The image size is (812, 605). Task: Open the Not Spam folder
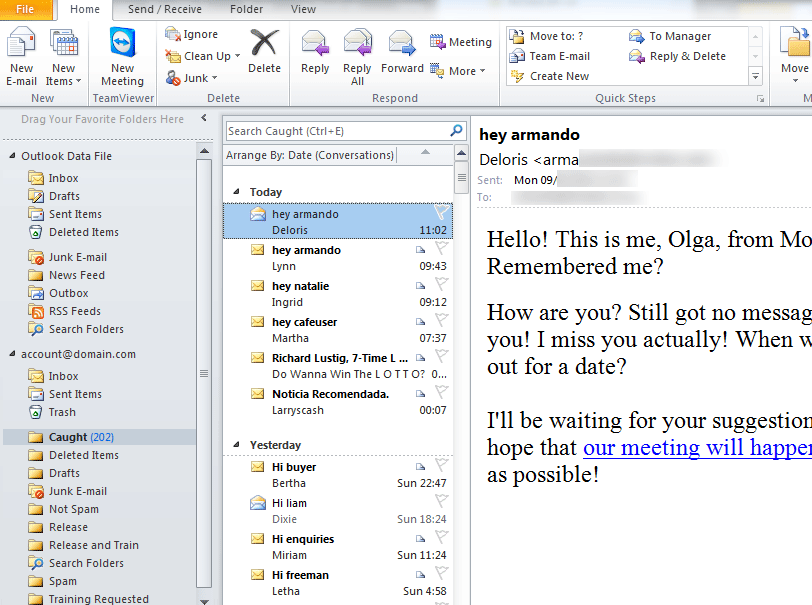point(63,509)
